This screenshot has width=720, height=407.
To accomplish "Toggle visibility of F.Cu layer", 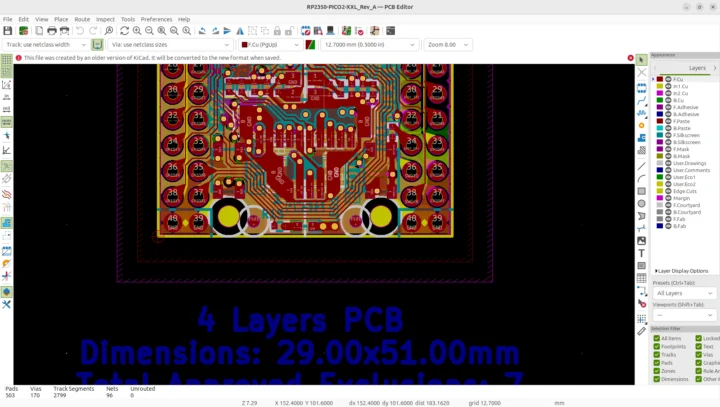I will click(x=669, y=79).
